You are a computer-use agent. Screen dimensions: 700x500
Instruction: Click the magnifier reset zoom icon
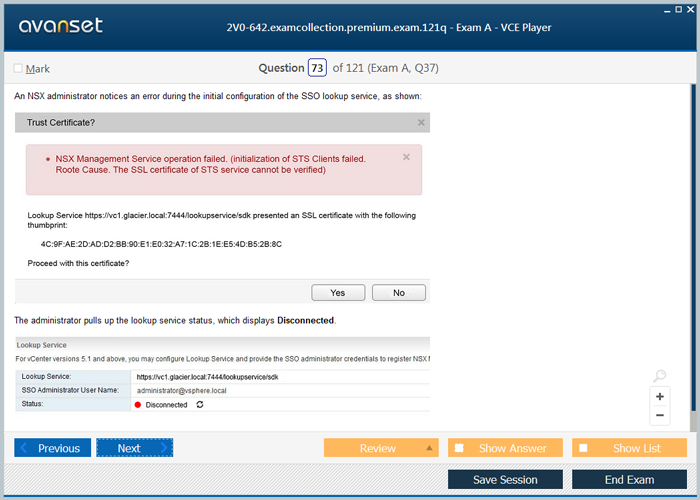pyautogui.click(x=659, y=377)
